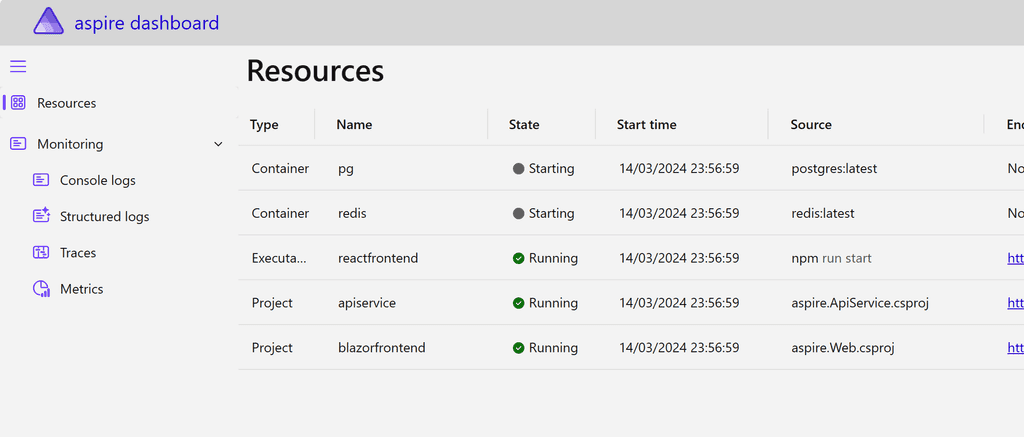
Task: Select the pg resource name
Action: (x=345, y=169)
